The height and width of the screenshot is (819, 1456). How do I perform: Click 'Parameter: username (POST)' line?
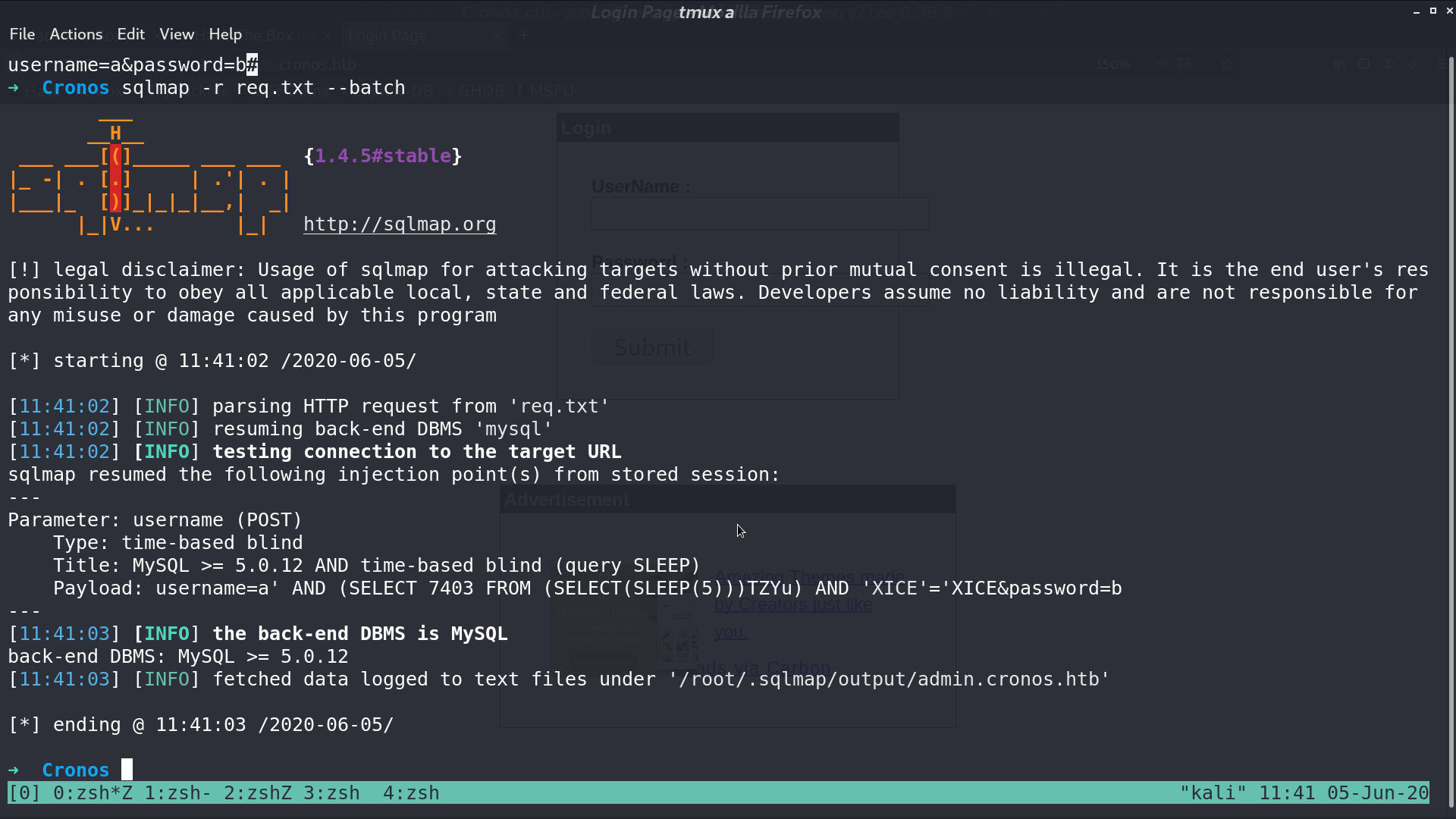tap(155, 520)
